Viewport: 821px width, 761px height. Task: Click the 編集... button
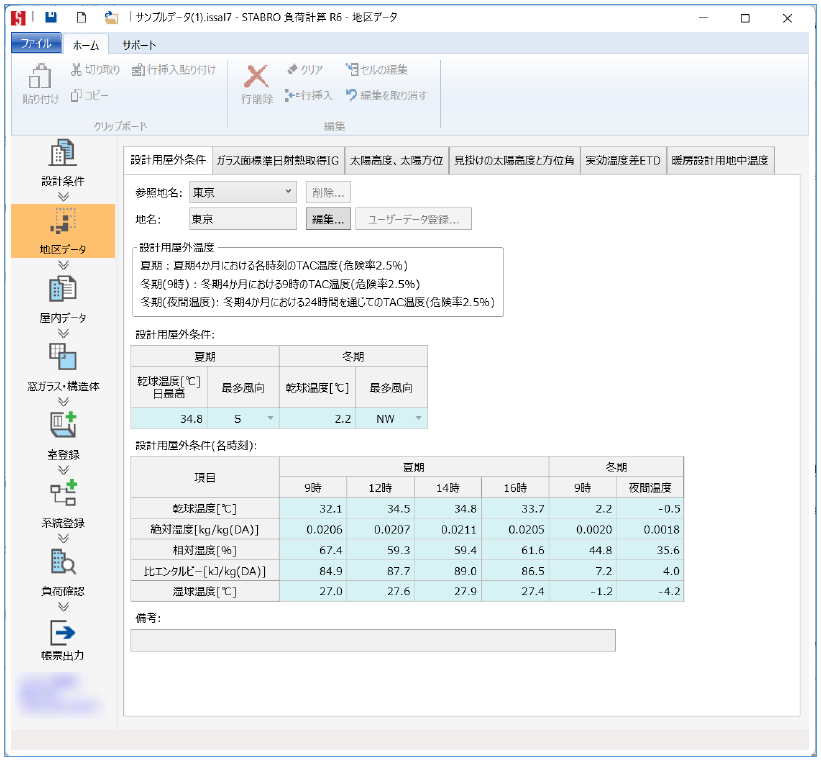point(328,219)
